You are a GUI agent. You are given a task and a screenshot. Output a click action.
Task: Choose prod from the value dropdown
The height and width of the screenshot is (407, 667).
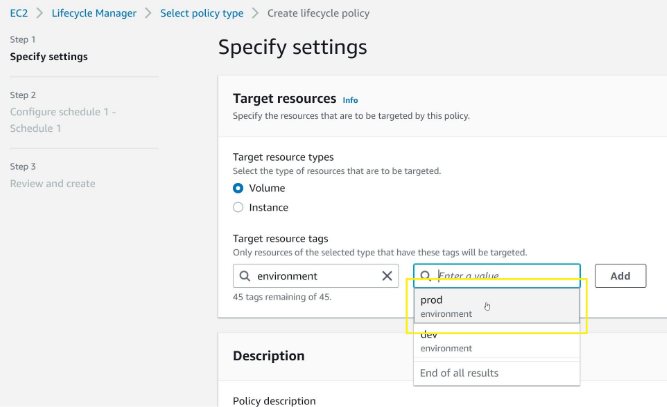pos(496,306)
